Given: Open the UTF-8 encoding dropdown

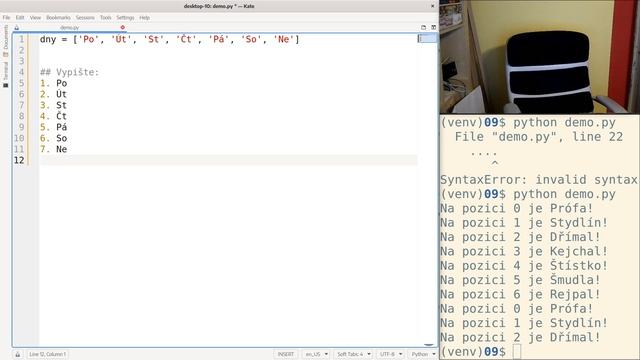Looking at the screenshot, I should (391, 354).
